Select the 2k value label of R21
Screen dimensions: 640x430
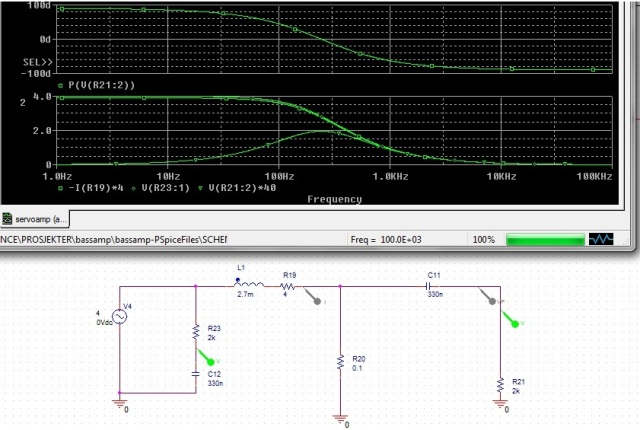pos(516,391)
